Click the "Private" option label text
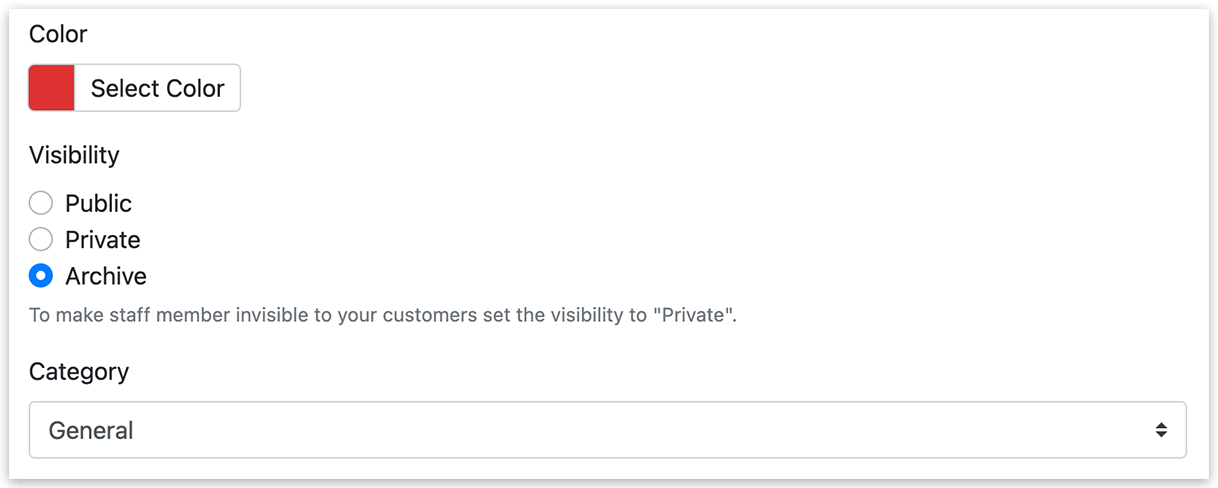This screenshot has width=1218, height=488. (103, 240)
